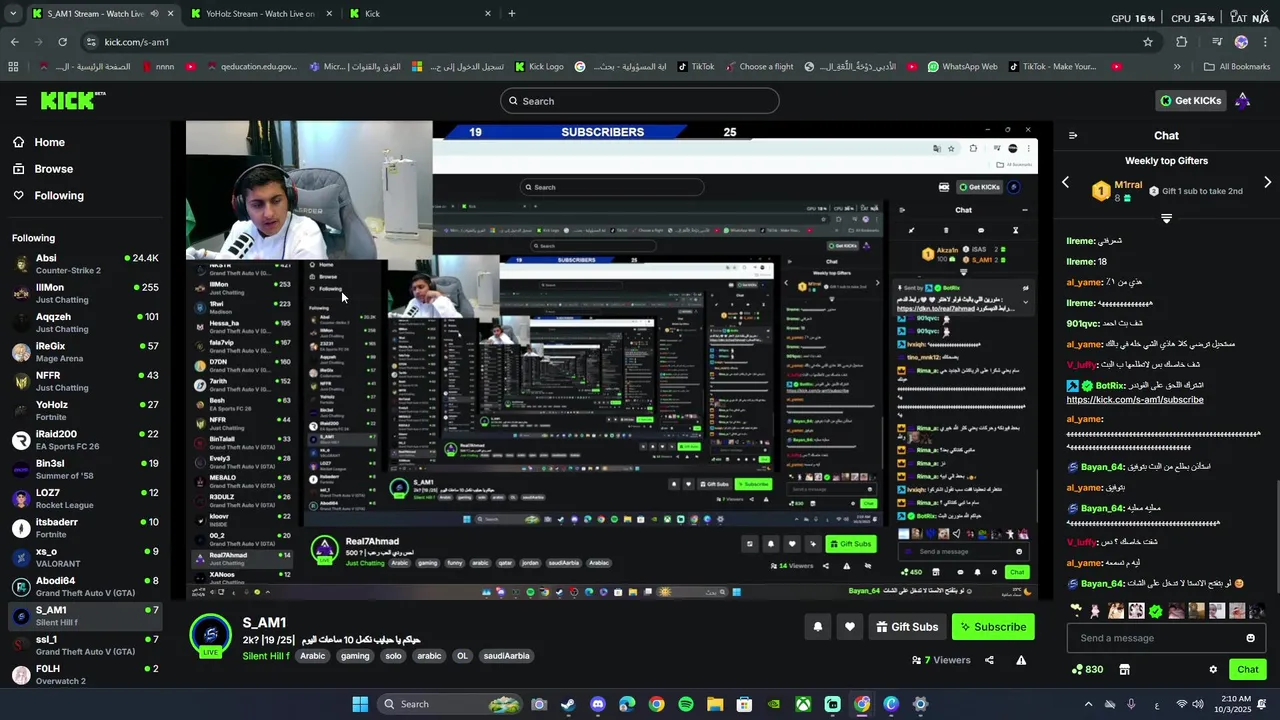Send message with the Chat button
This screenshot has width=1280, height=720.
tap(1248, 669)
